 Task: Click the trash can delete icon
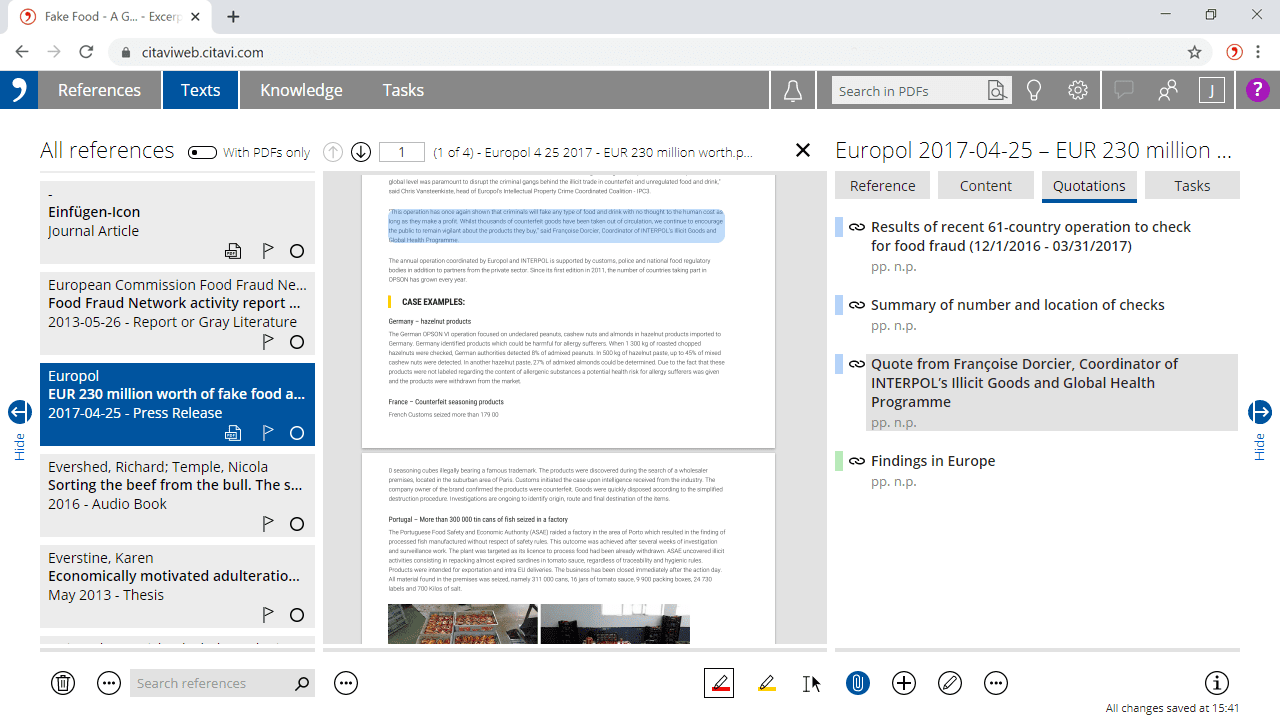click(63, 683)
